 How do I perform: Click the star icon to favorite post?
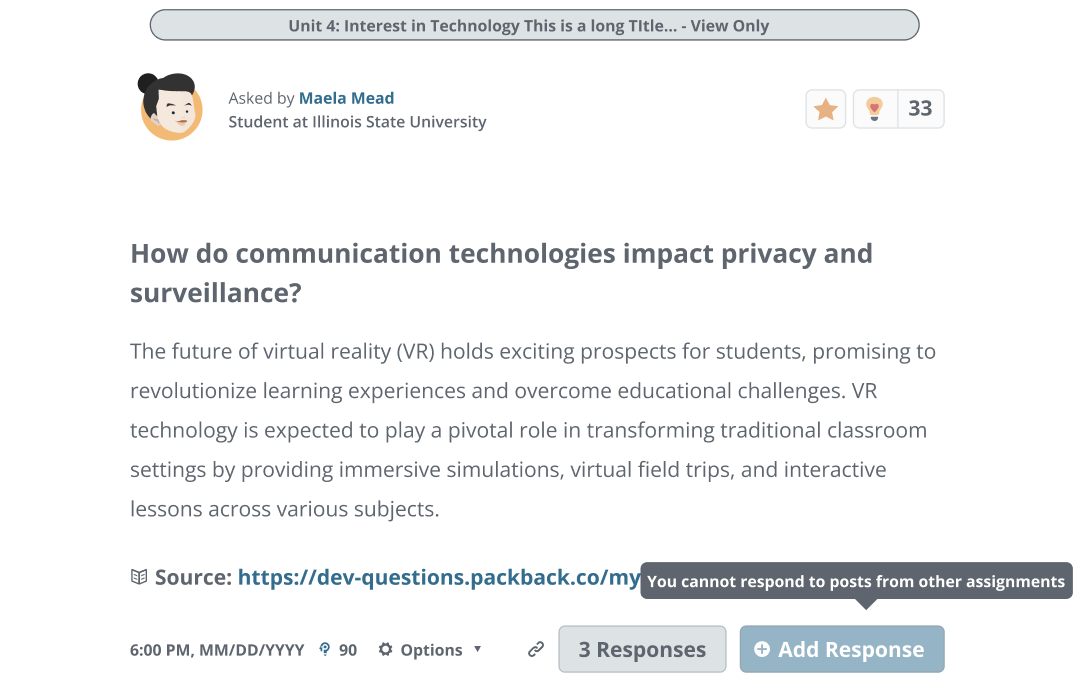tap(826, 109)
